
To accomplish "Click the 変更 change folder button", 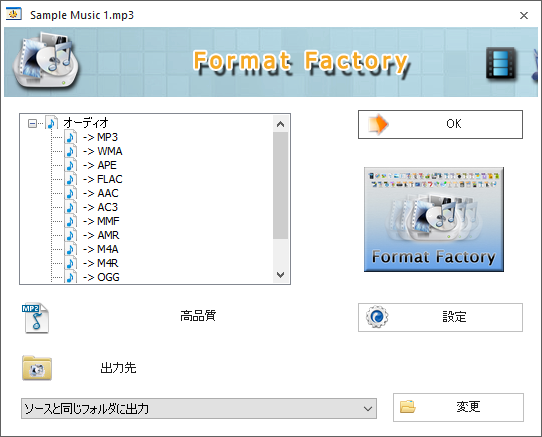I will click(458, 407).
